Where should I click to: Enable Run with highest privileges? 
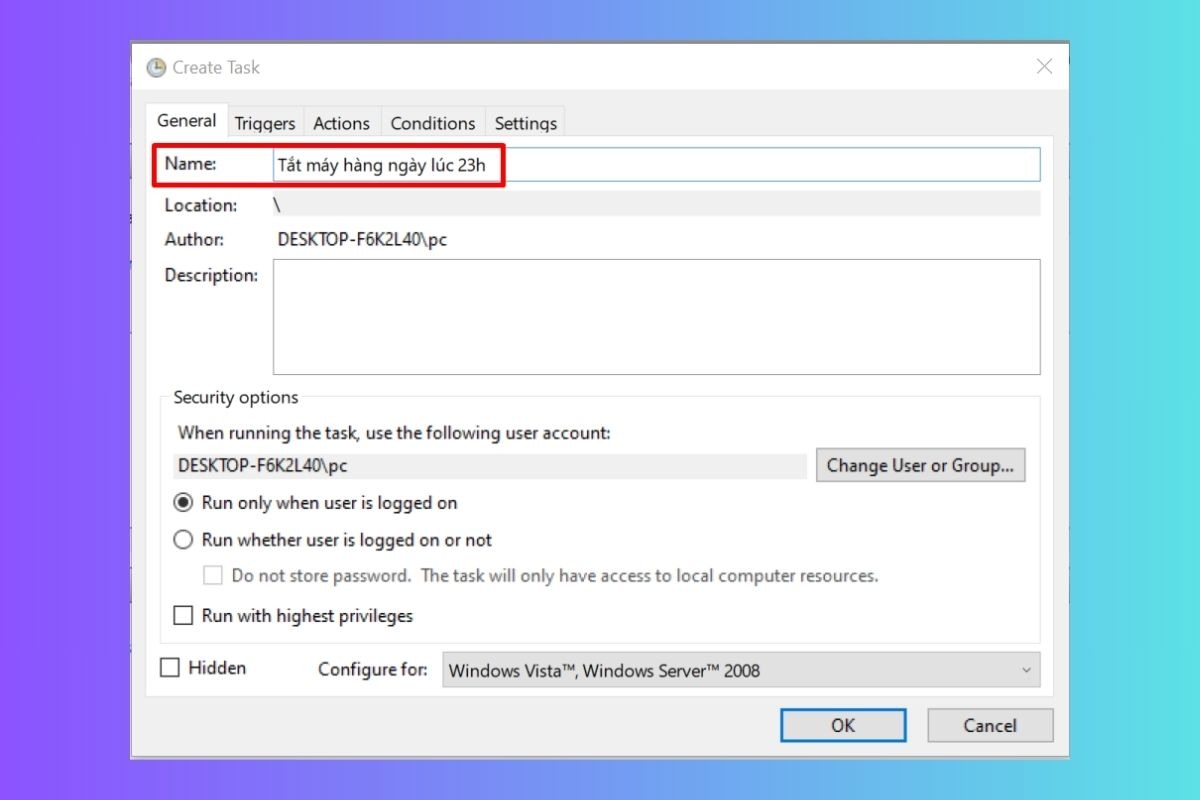[x=183, y=616]
